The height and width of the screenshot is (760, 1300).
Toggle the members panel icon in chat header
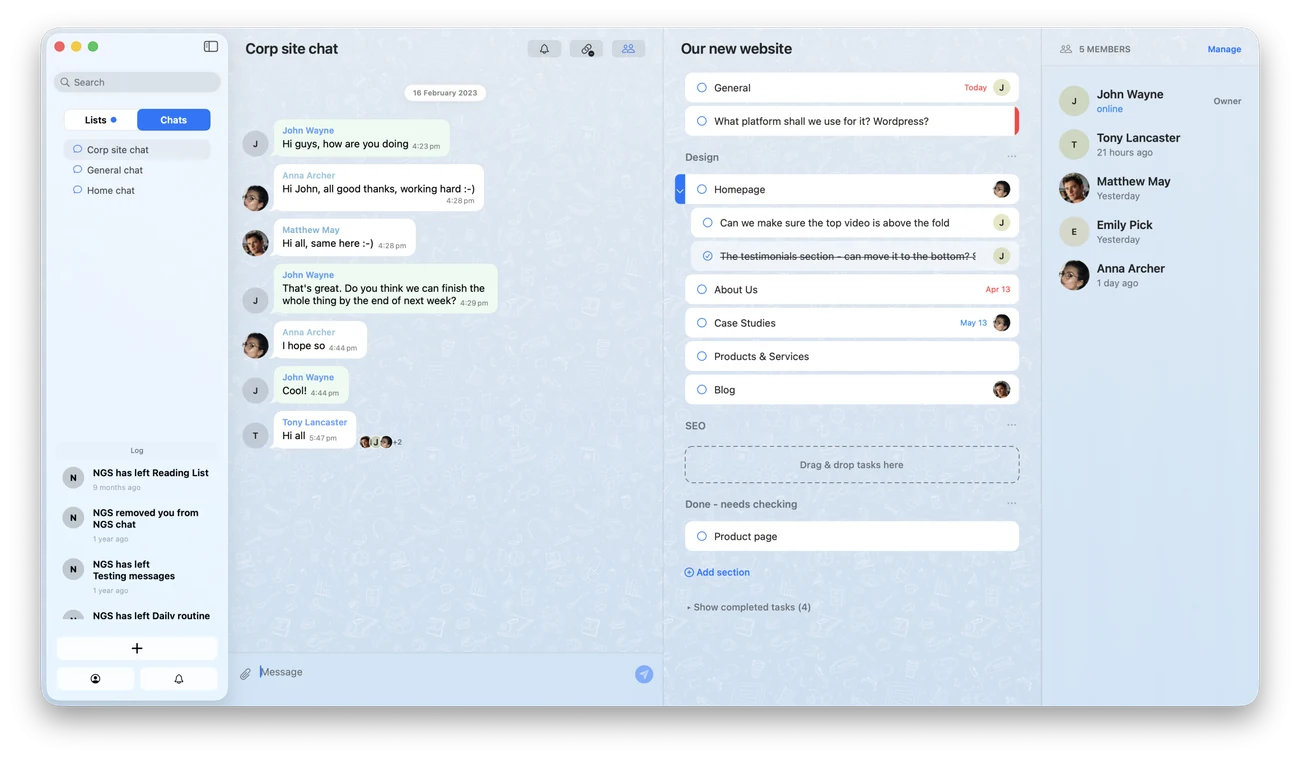click(628, 49)
